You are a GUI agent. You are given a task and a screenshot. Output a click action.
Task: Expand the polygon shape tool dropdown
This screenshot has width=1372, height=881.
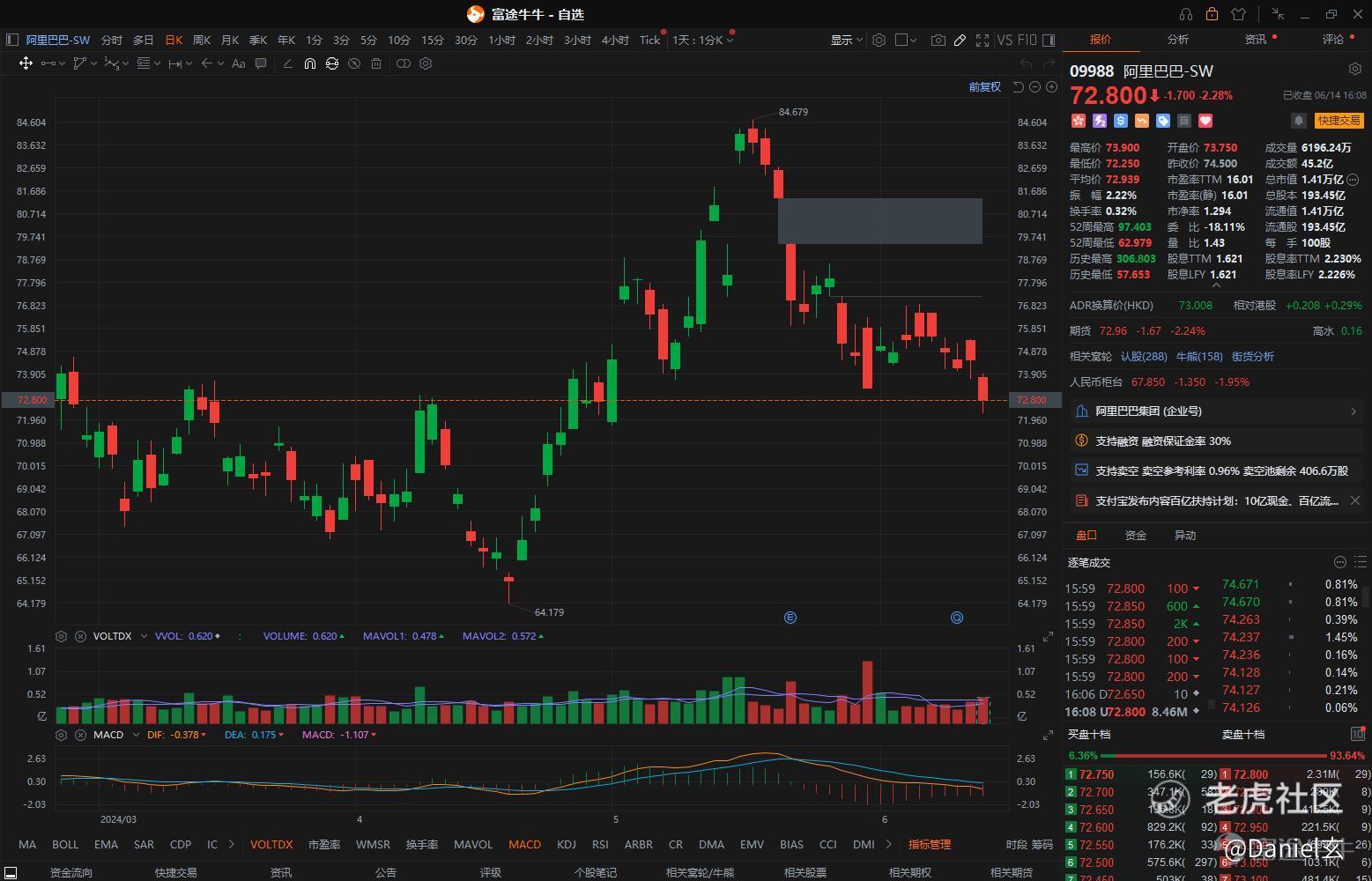93,63
